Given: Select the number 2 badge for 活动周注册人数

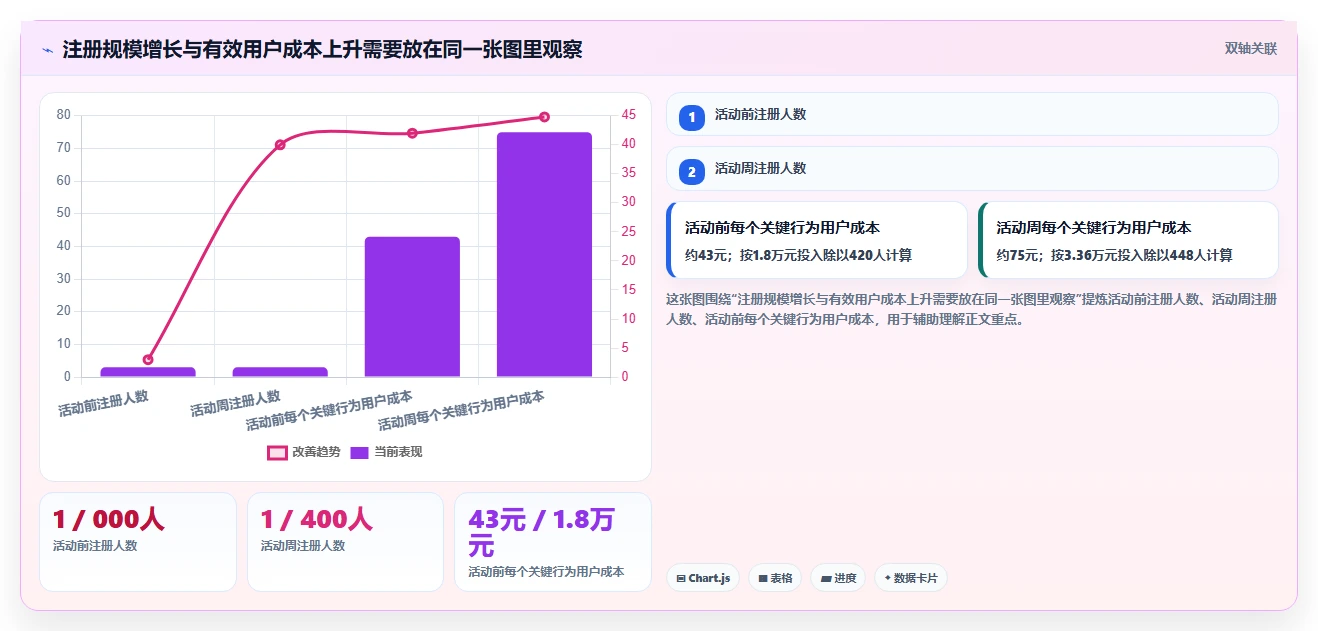Looking at the screenshot, I should (x=692, y=171).
